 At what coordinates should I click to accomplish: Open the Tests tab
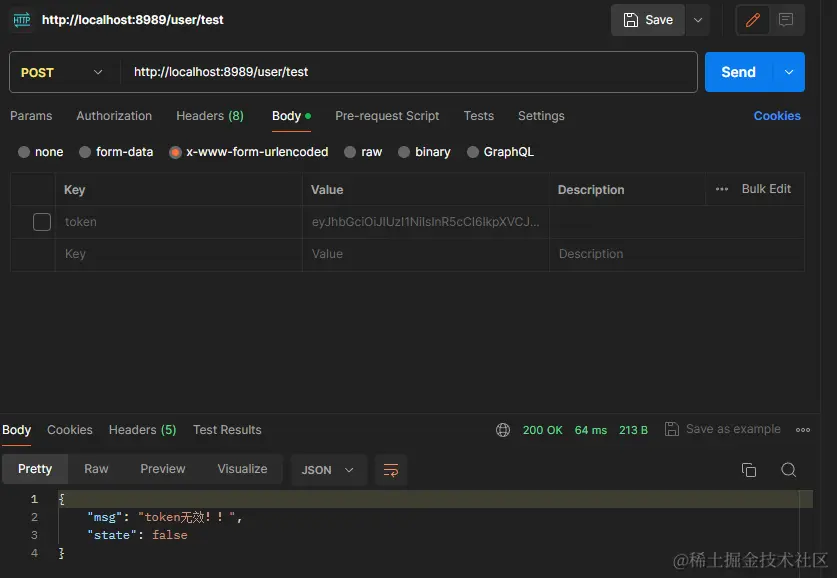point(478,116)
